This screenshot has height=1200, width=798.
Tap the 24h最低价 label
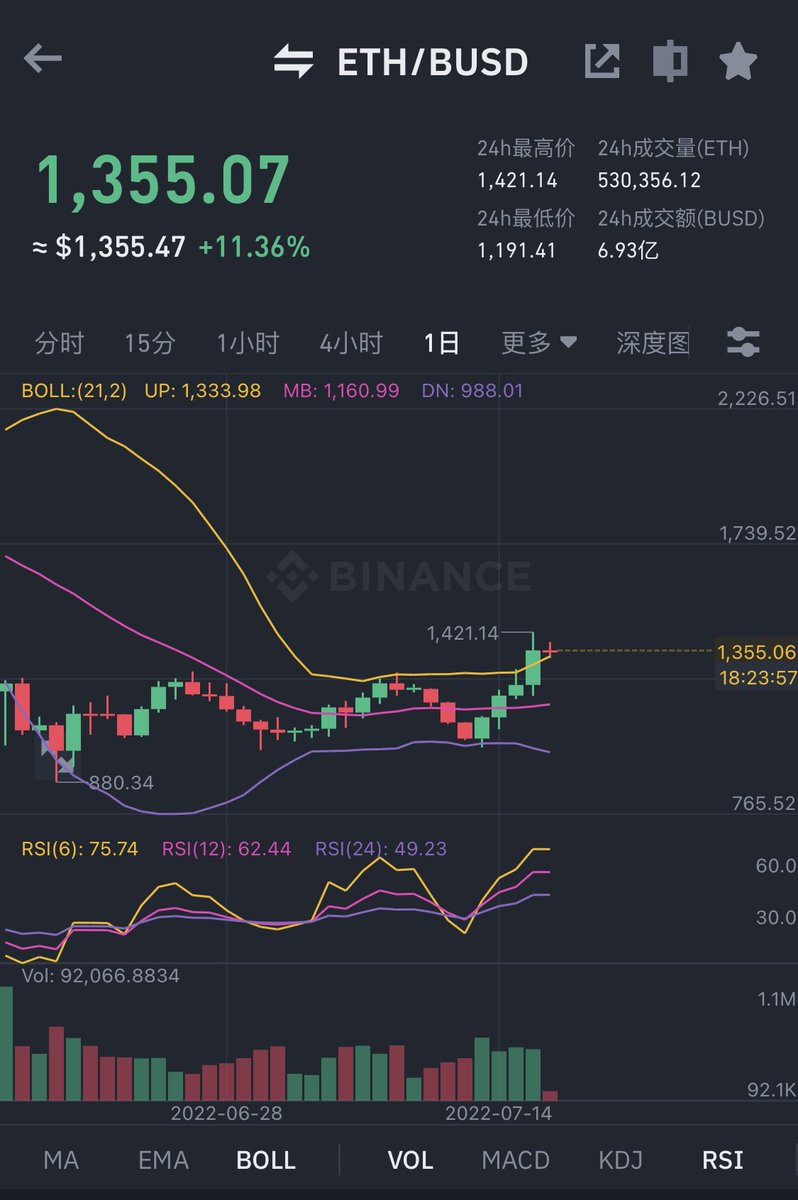click(526, 218)
